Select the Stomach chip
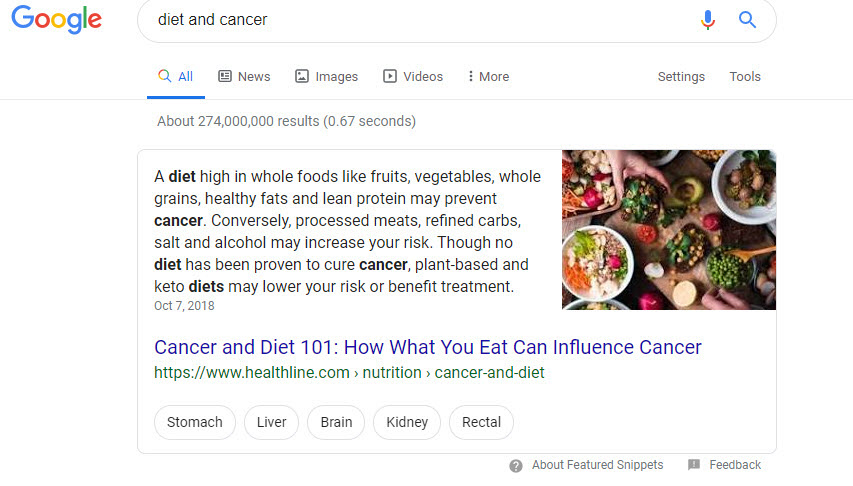Viewport: 853px width, 486px height. click(x=195, y=422)
